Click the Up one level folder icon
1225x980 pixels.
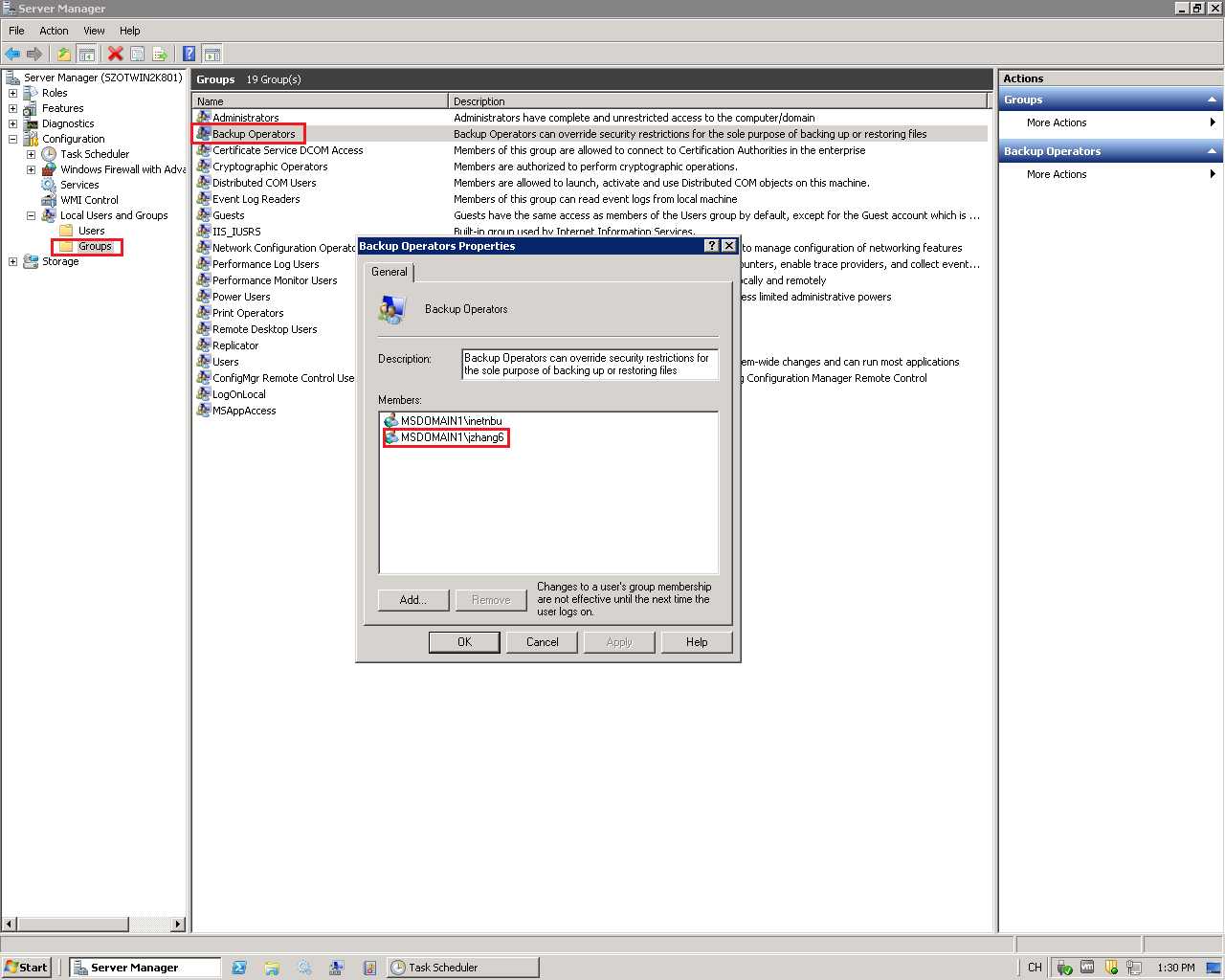pyautogui.click(x=64, y=54)
